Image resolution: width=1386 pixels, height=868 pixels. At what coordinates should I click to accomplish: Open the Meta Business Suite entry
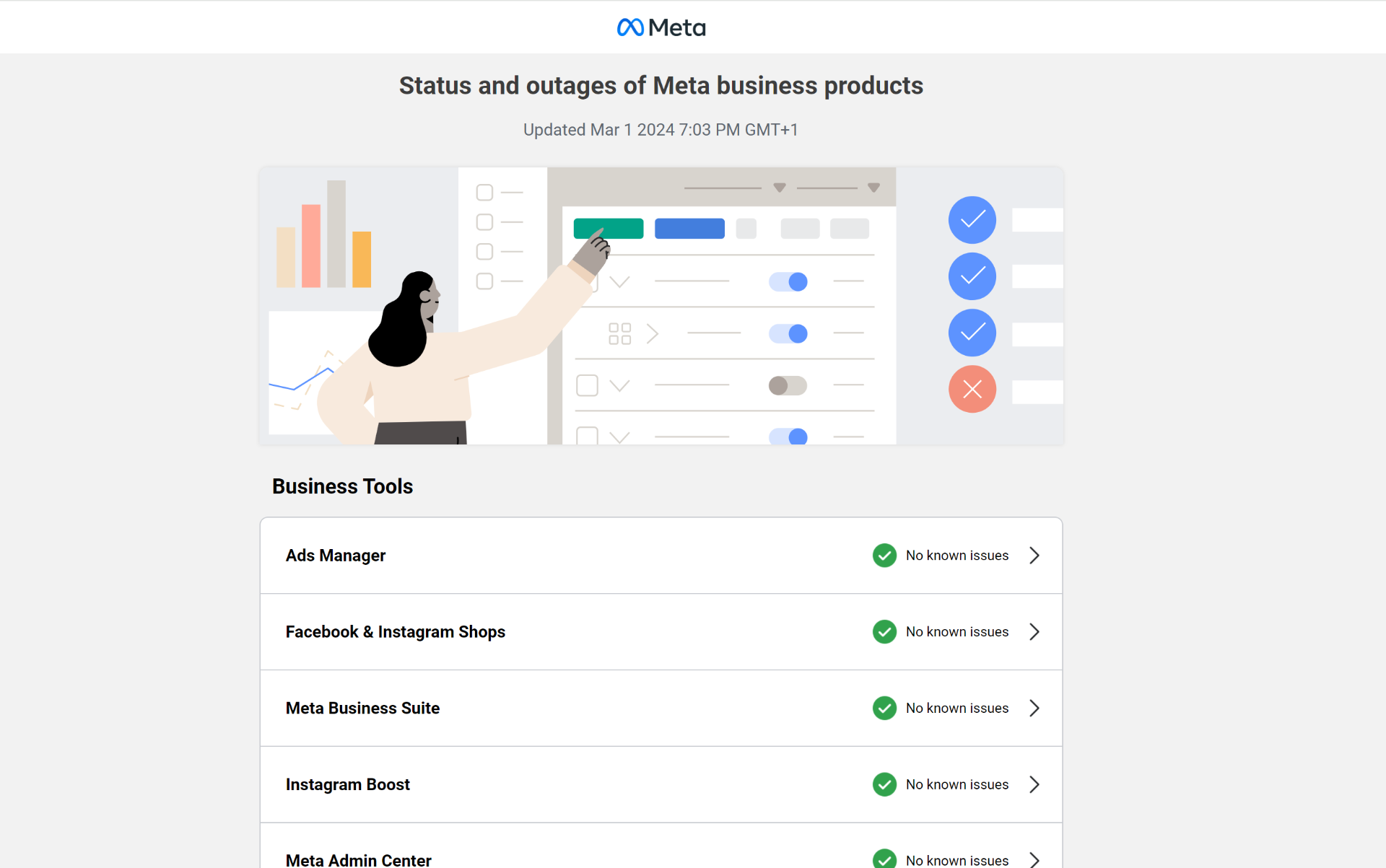point(661,709)
